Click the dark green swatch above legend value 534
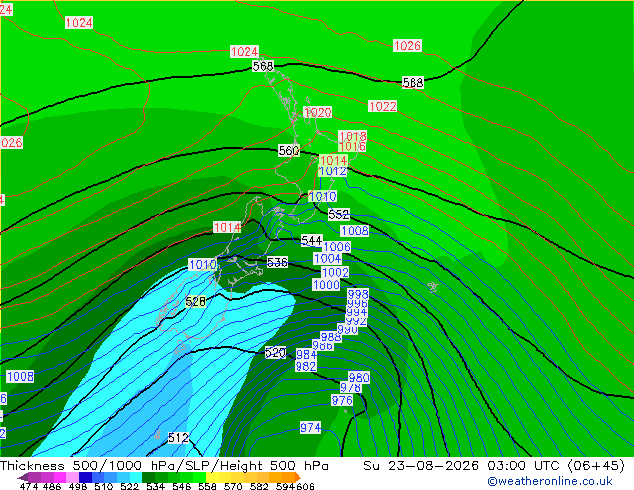The height and width of the screenshot is (490, 634). point(149,477)
